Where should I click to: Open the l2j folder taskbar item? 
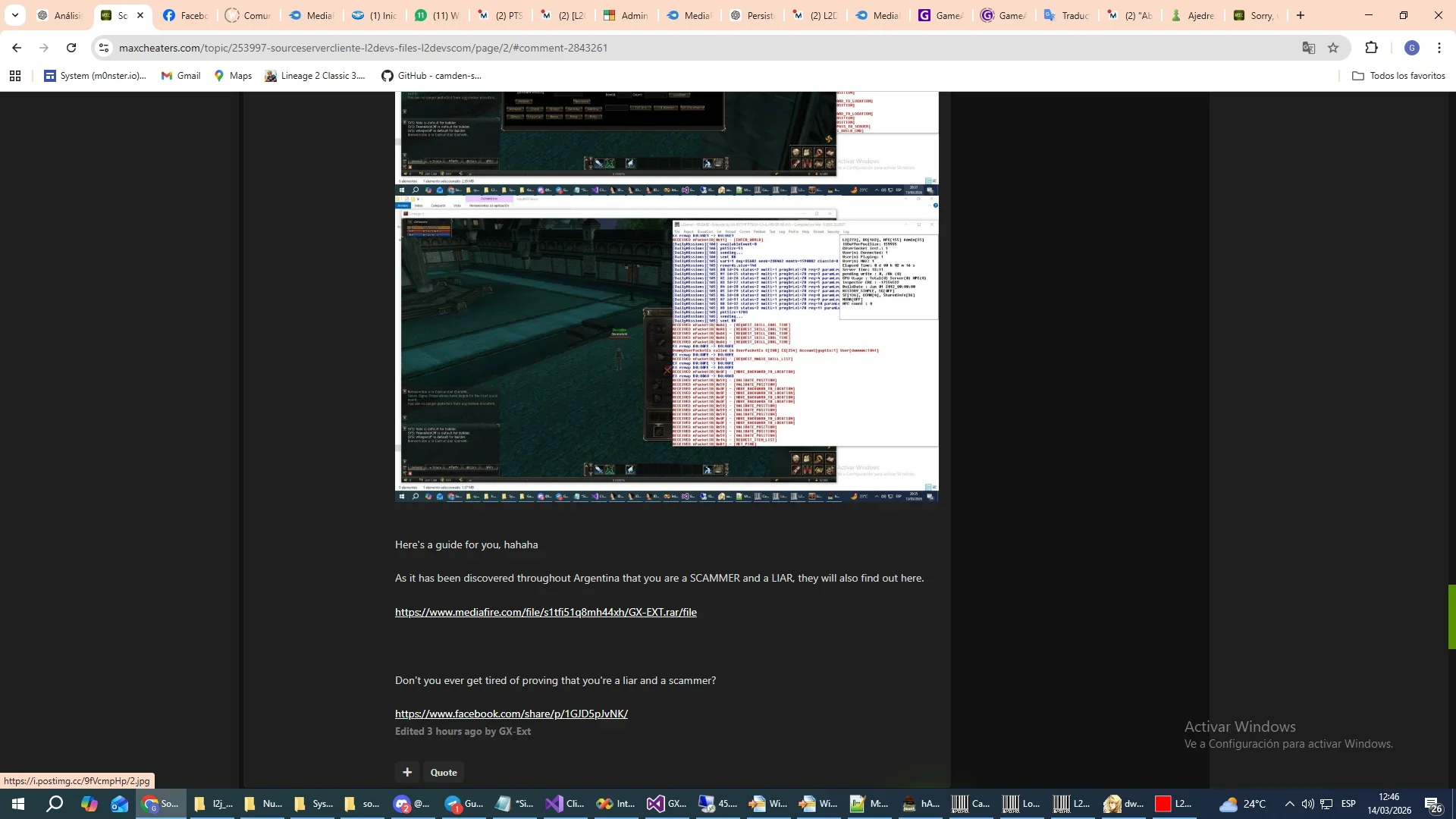coord(212,804)
